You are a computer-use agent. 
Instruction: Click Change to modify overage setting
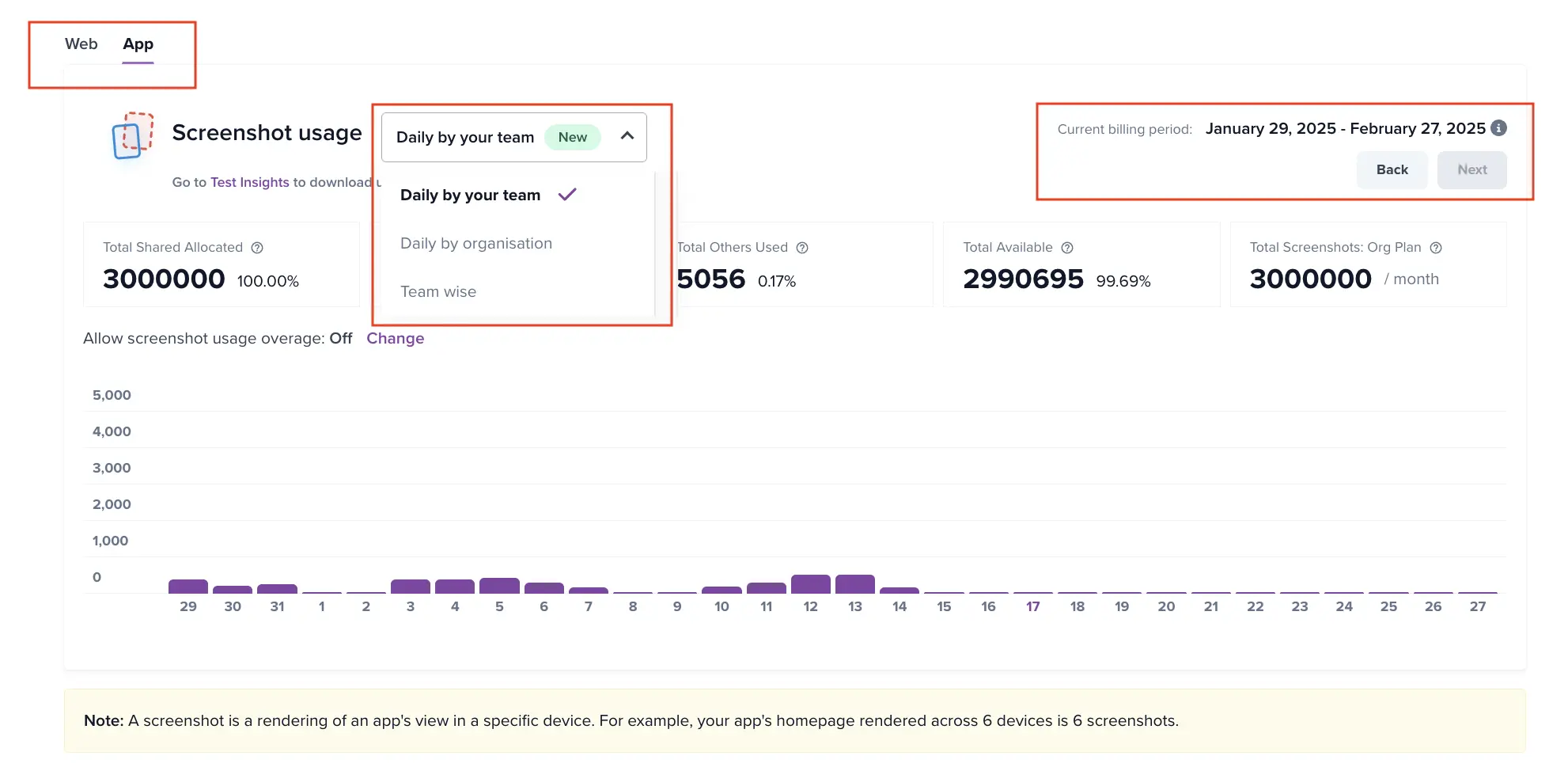pos(395,339)
